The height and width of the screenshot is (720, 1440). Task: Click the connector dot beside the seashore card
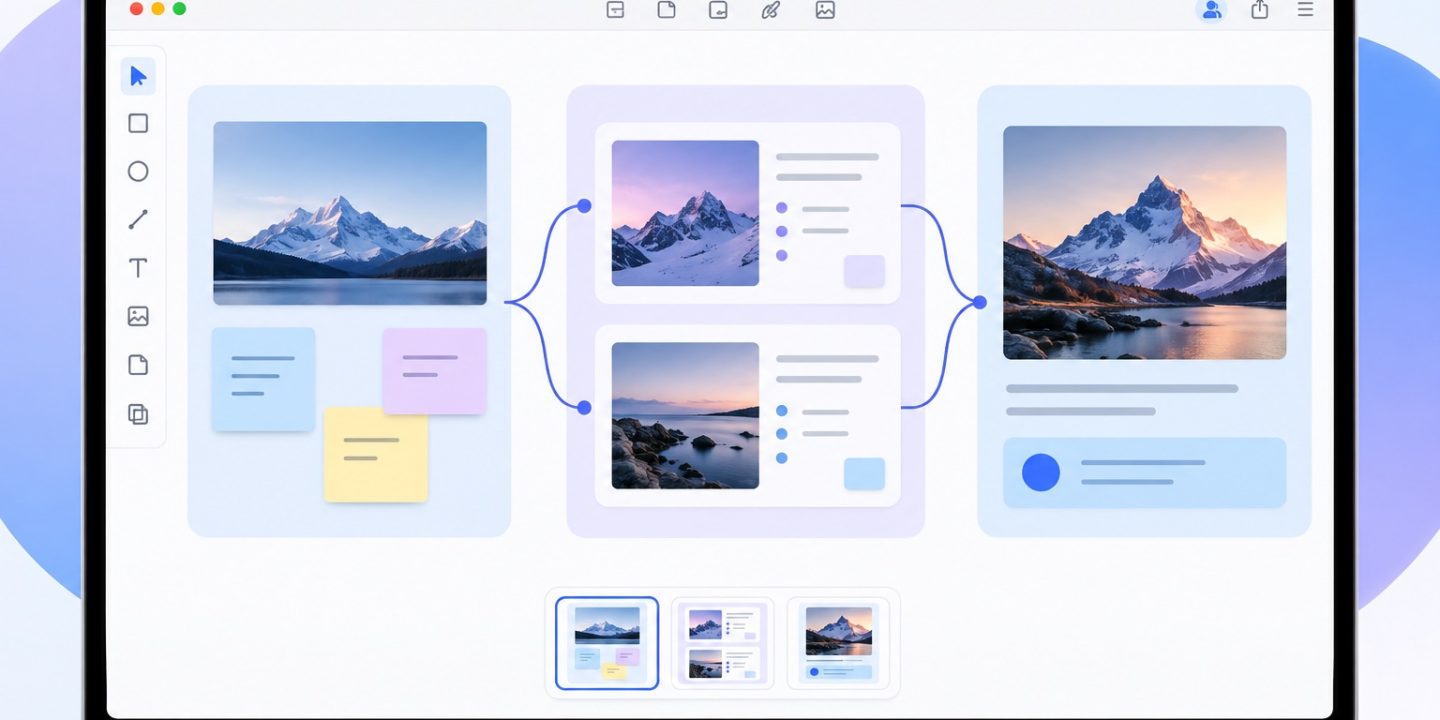584,407
